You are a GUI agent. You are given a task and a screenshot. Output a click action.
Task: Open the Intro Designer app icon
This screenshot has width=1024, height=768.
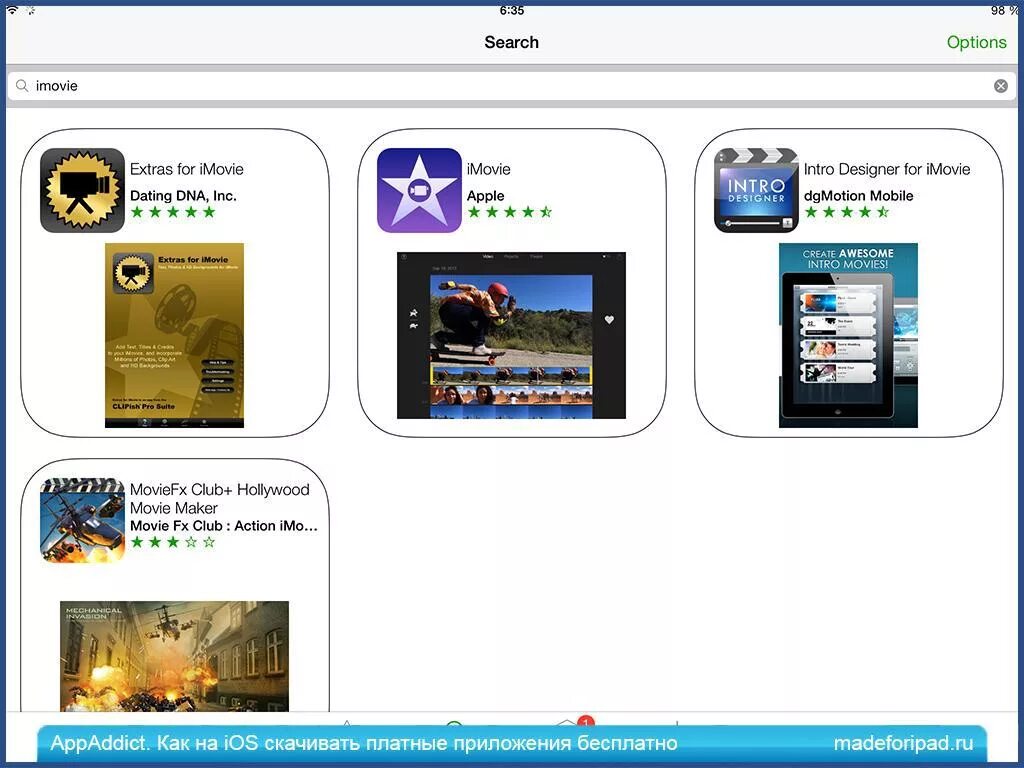tap(756, 190)
